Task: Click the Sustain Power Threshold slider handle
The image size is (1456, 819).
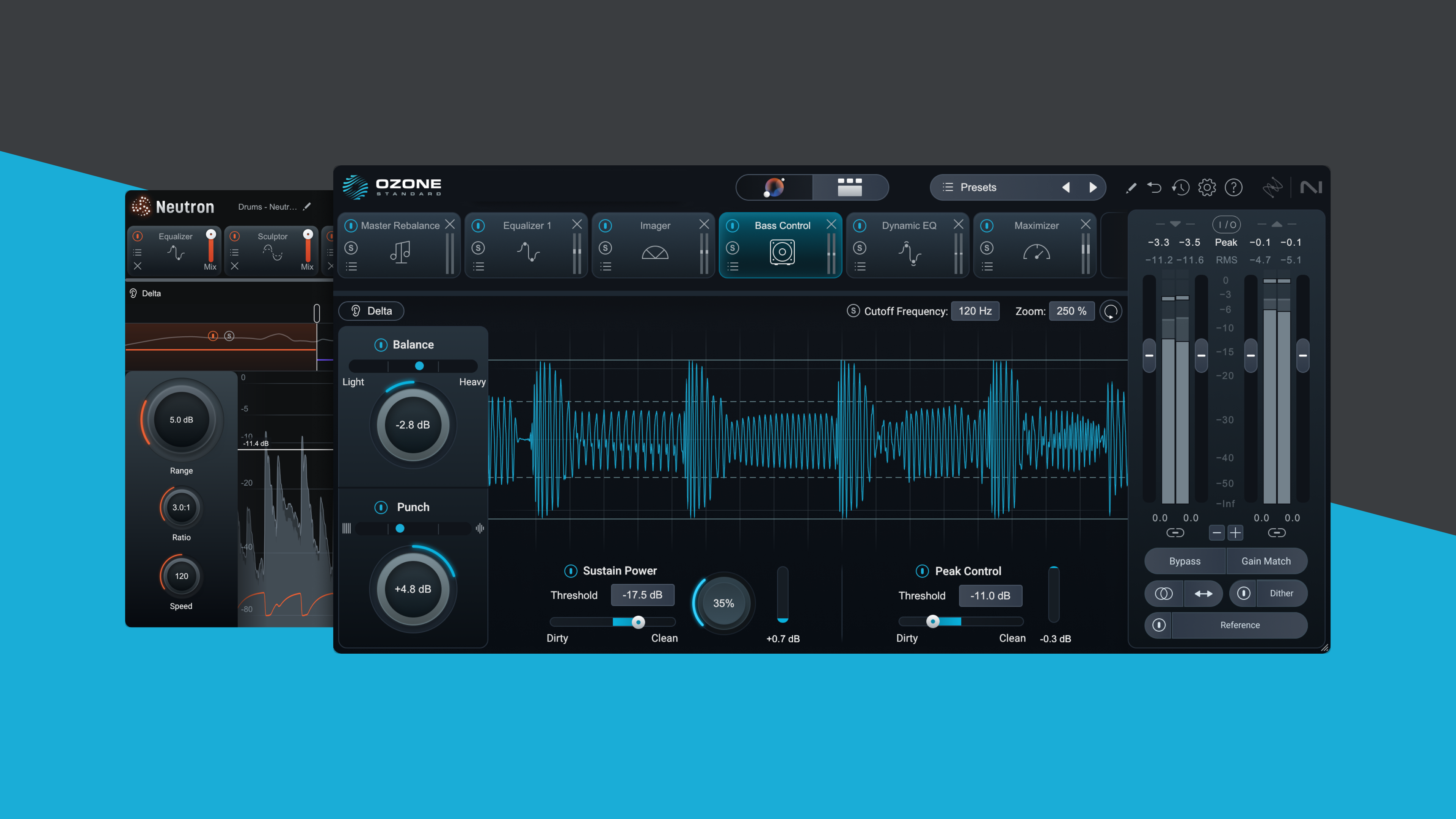Action: pyautogui.click(x=638, y=622)
